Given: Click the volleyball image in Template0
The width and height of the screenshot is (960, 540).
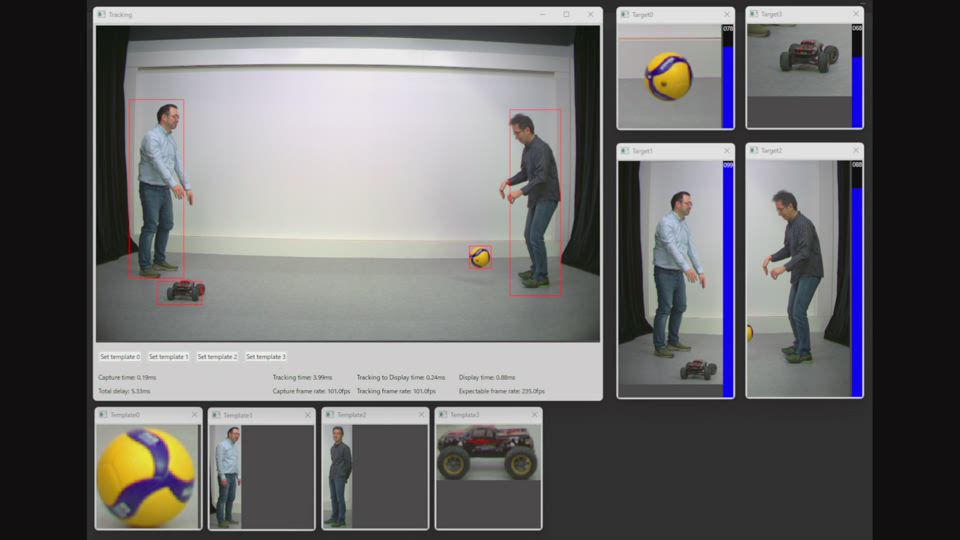Looking at the screenshot, I should (146, 476).
